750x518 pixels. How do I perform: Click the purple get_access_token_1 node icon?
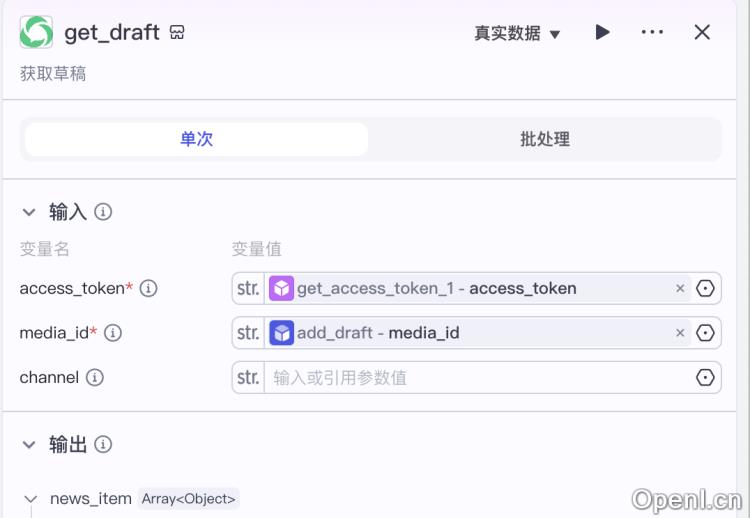[281, 288]
